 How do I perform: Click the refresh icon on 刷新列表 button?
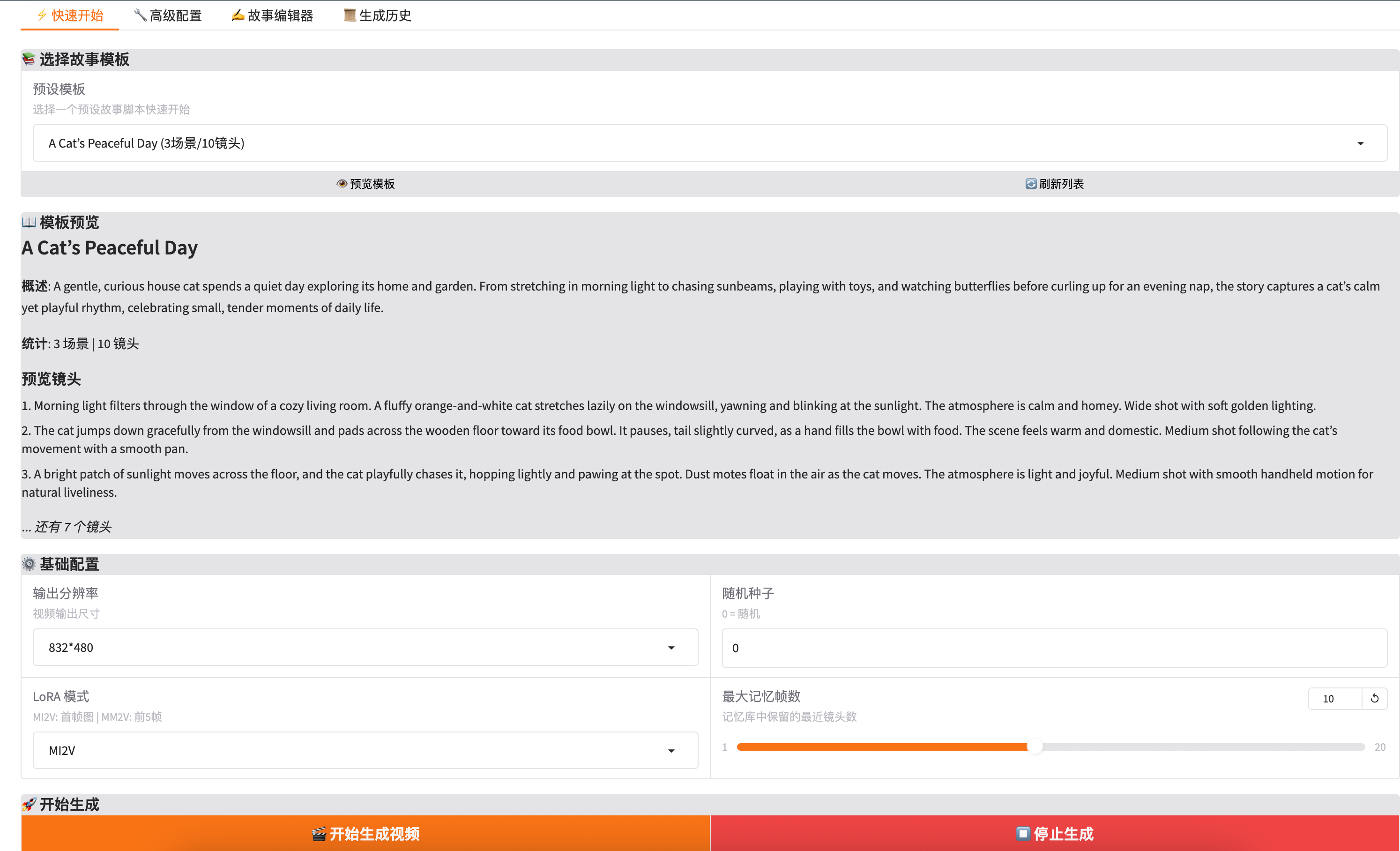(x=1030, y=184)
